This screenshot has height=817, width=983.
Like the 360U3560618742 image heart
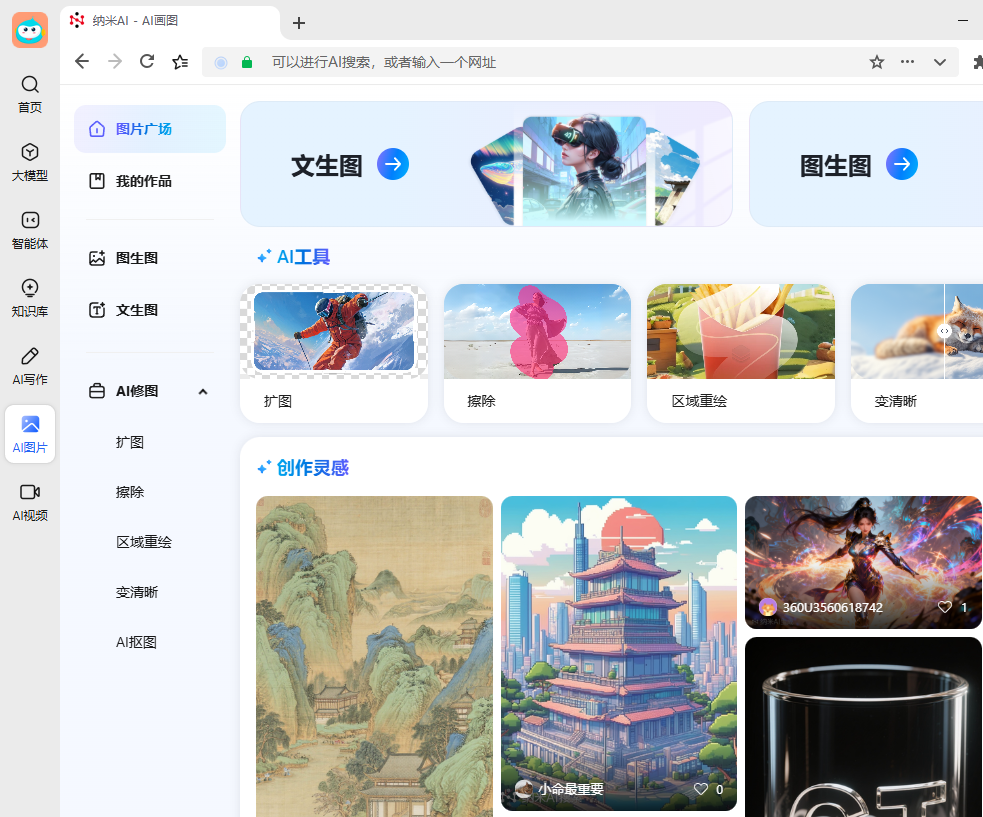coord(945,607)
